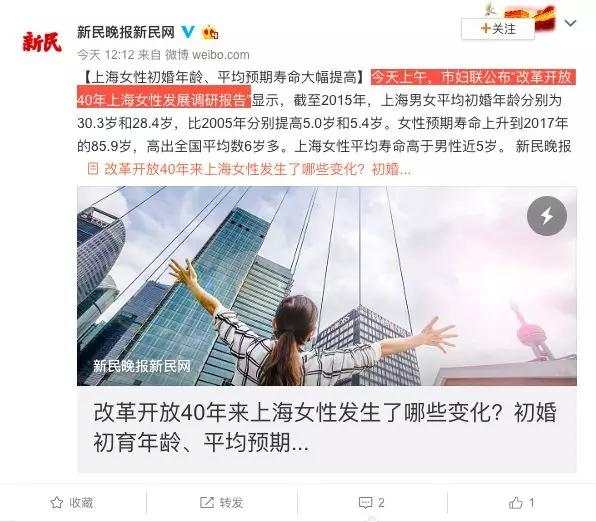
Task: Click the article icon before the orange link
Action: coord(93,168)
